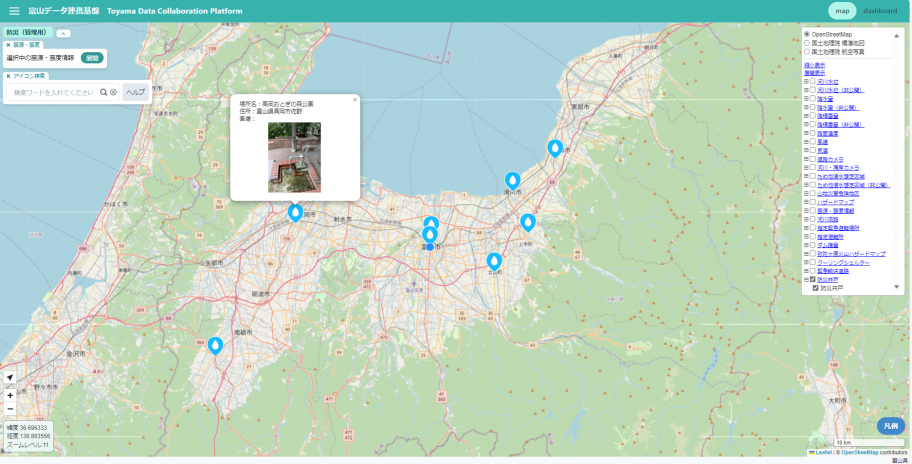
Task: Close the アイコン検索 panel using its X icon
Action: coord(8,76)
